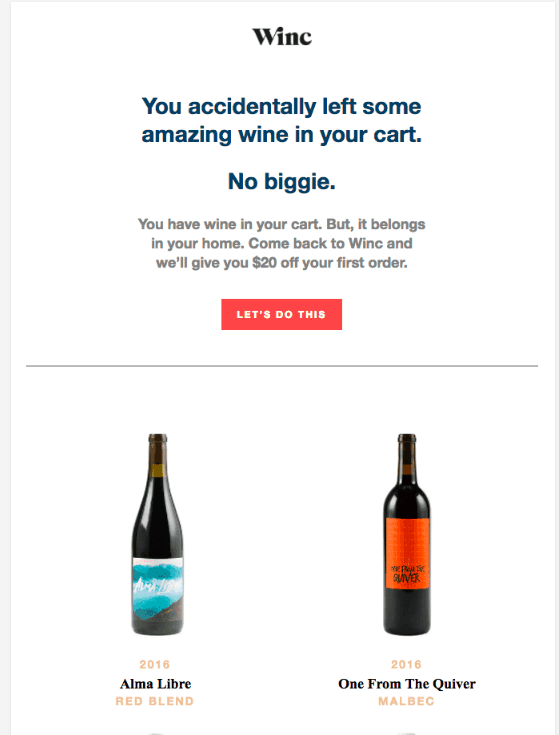
Task: Open the Alma Libre bottle image
Action: 157,534
